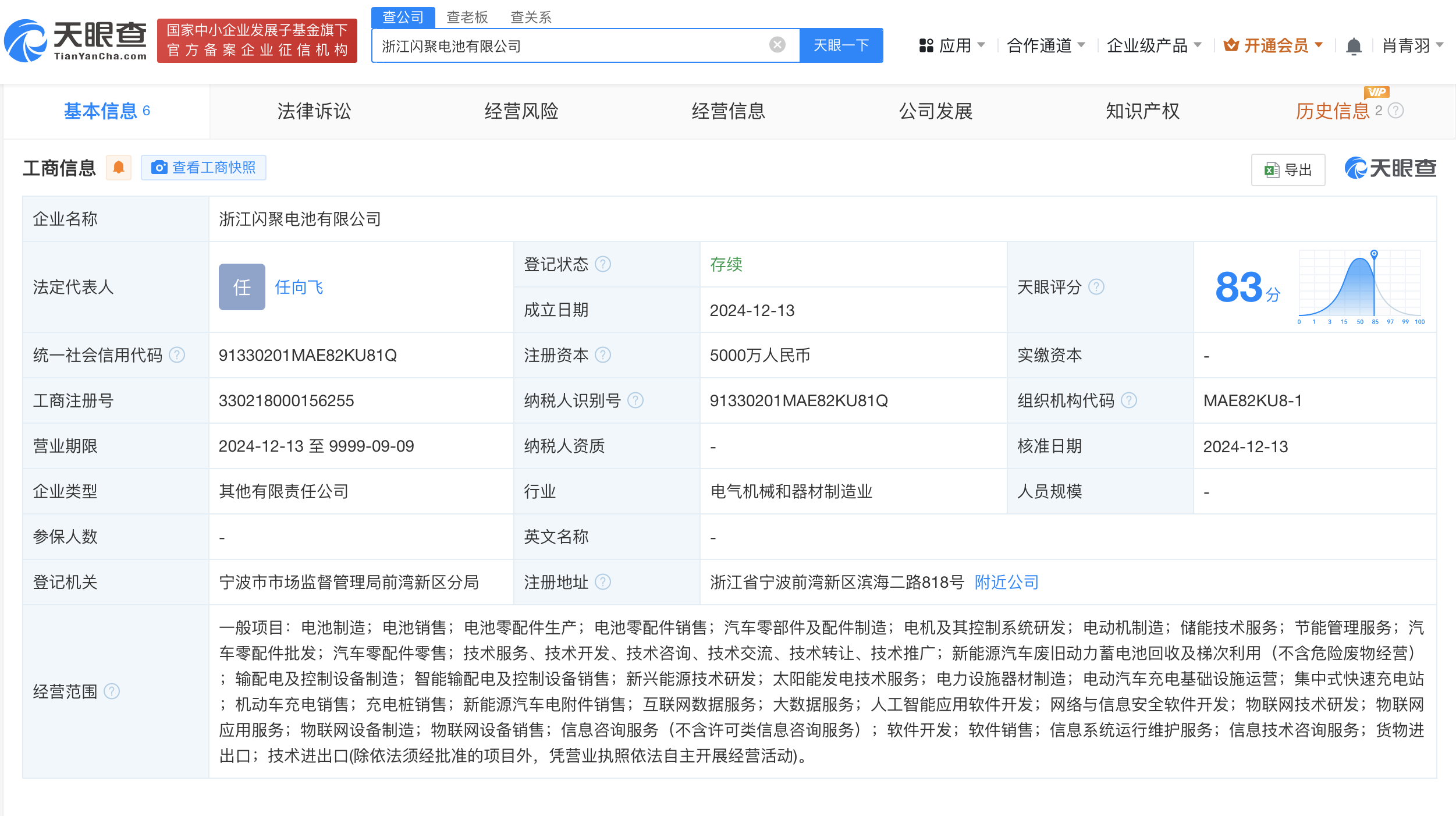This screenshot has width=1456, height=816.
Task: Click the help icon next to 登记状态
Action: coord(603,264)
